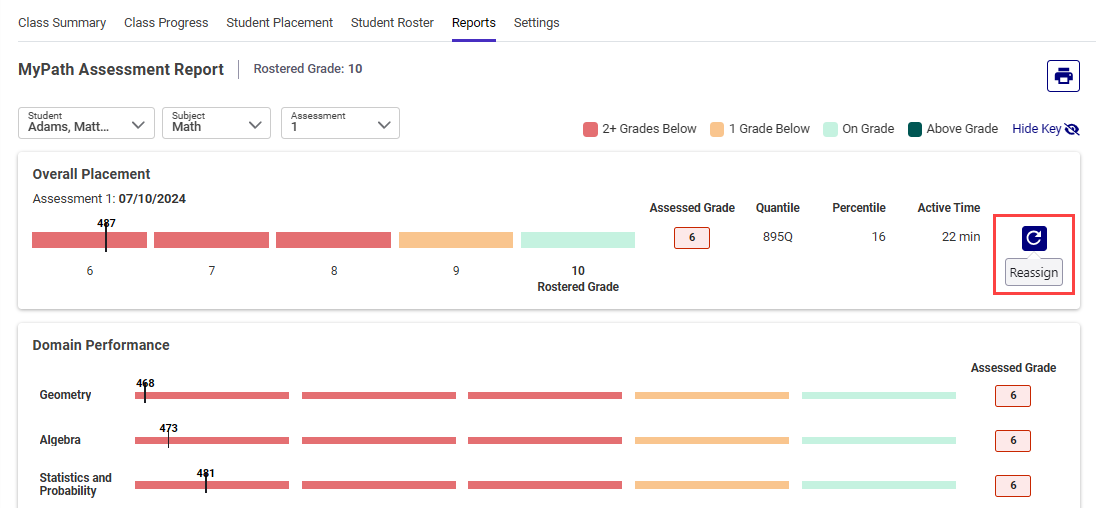
Task: Click the grade 9 orange placement bar
Action: coord(456,240)
